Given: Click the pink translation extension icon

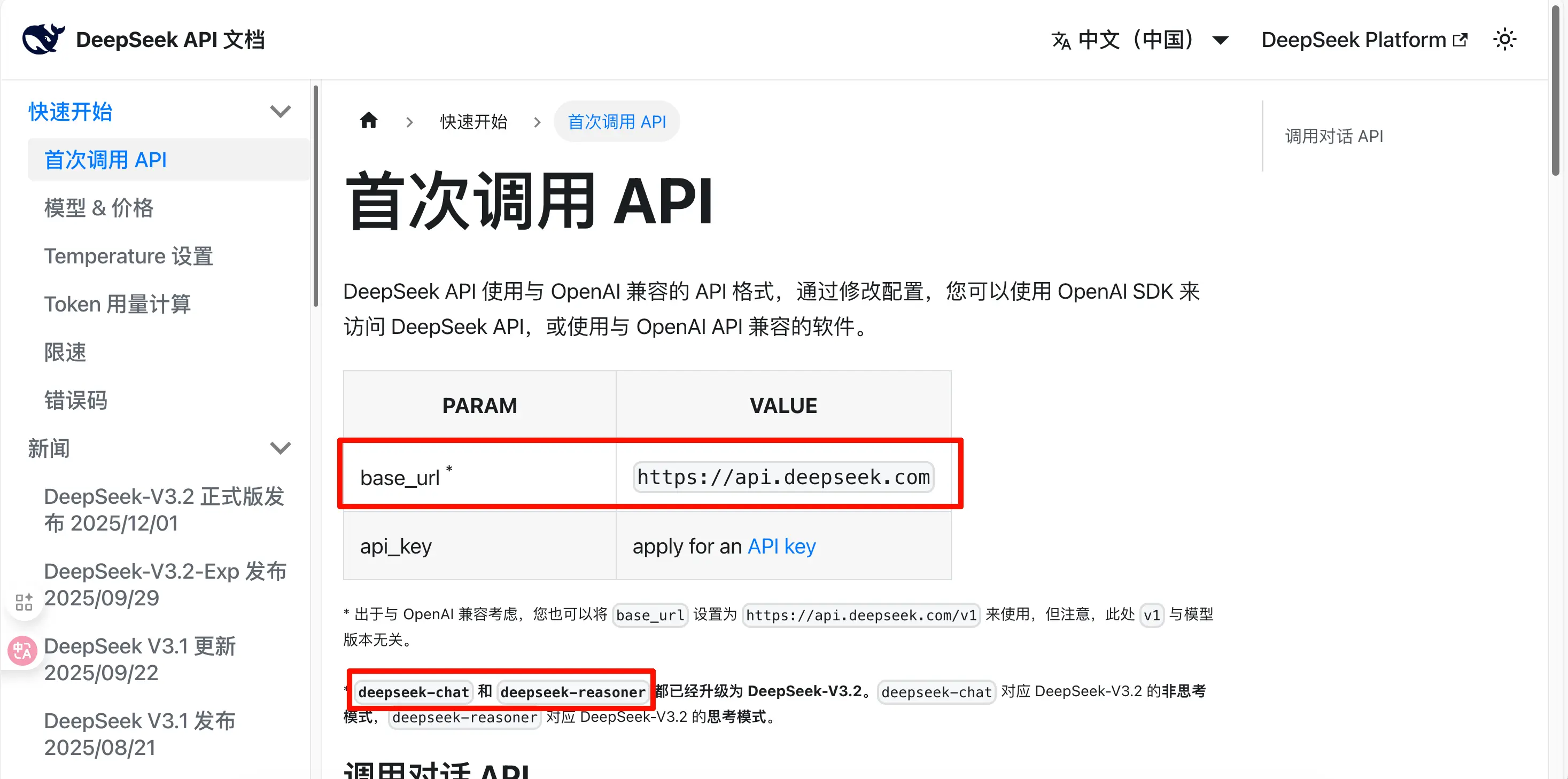Looking at the screenshot, I should click(22, 651).
